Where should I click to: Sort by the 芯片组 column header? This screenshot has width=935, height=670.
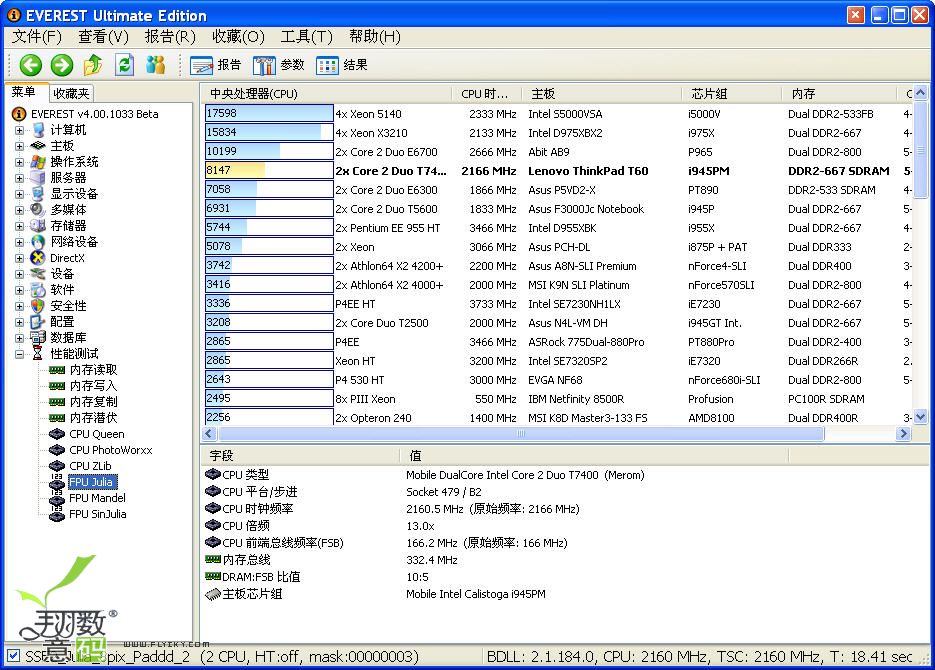[x=731, y=94]
